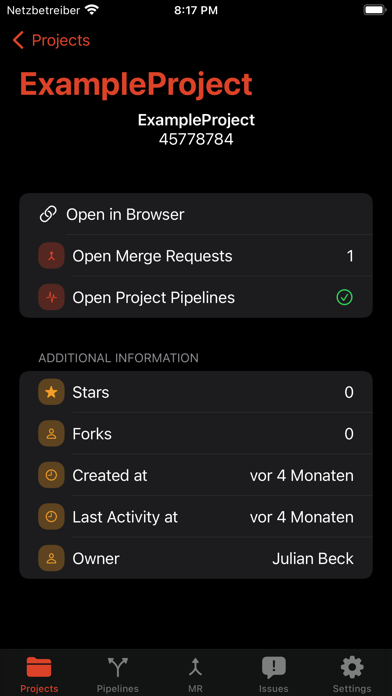Tap the Forks person icon
Image resolution: width=392 pixels, height=696 pixels.
[x=51, y=434]
